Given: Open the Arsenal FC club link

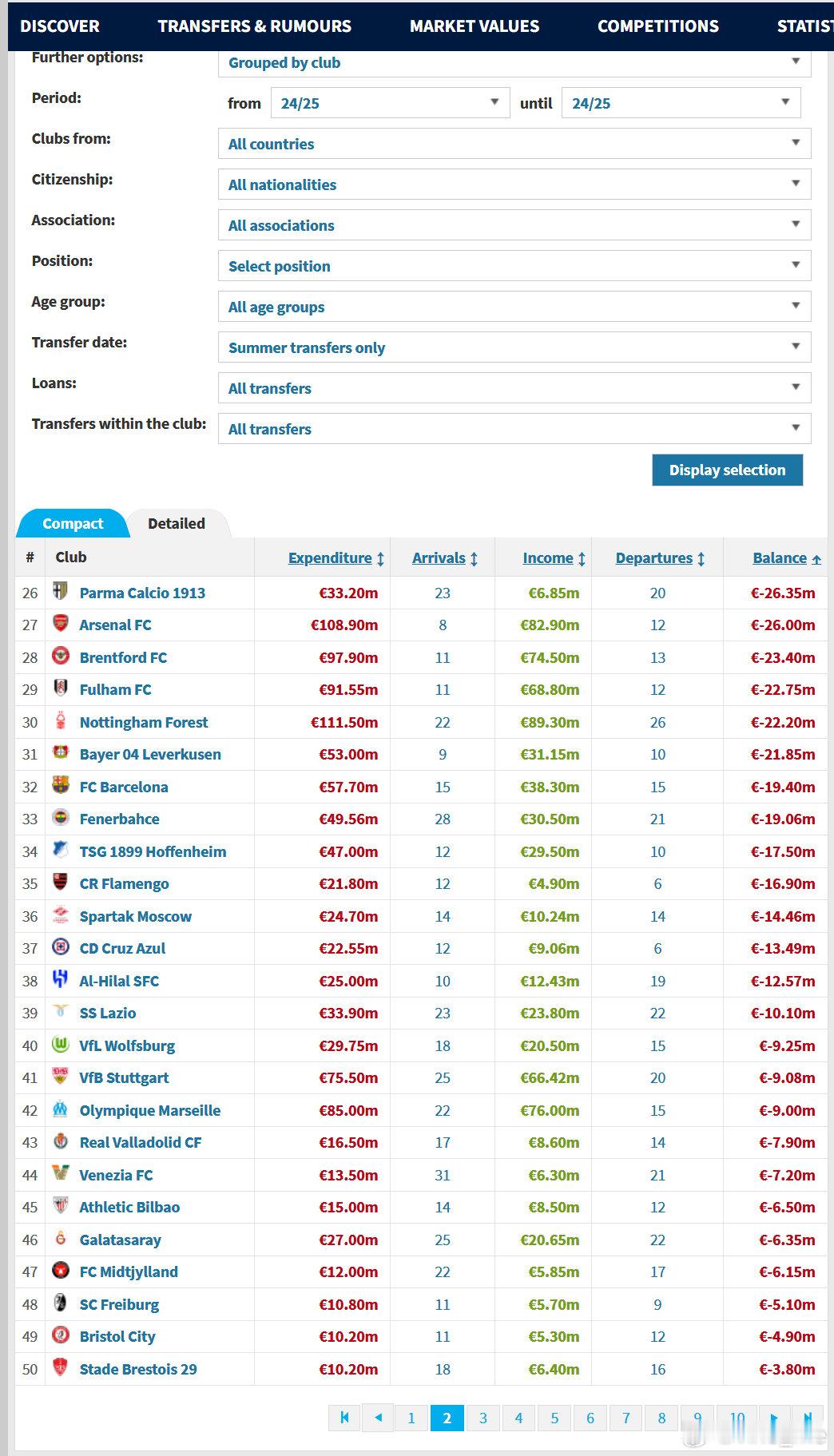Looking at the screenshot, I should 115,625.
